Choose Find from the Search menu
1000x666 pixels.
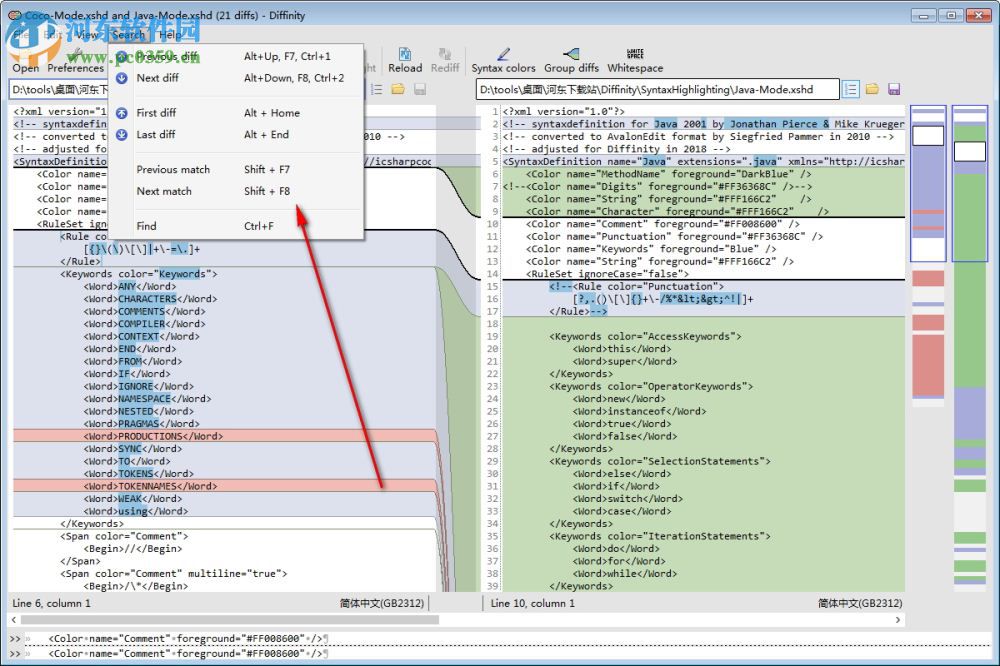point(146,226)
